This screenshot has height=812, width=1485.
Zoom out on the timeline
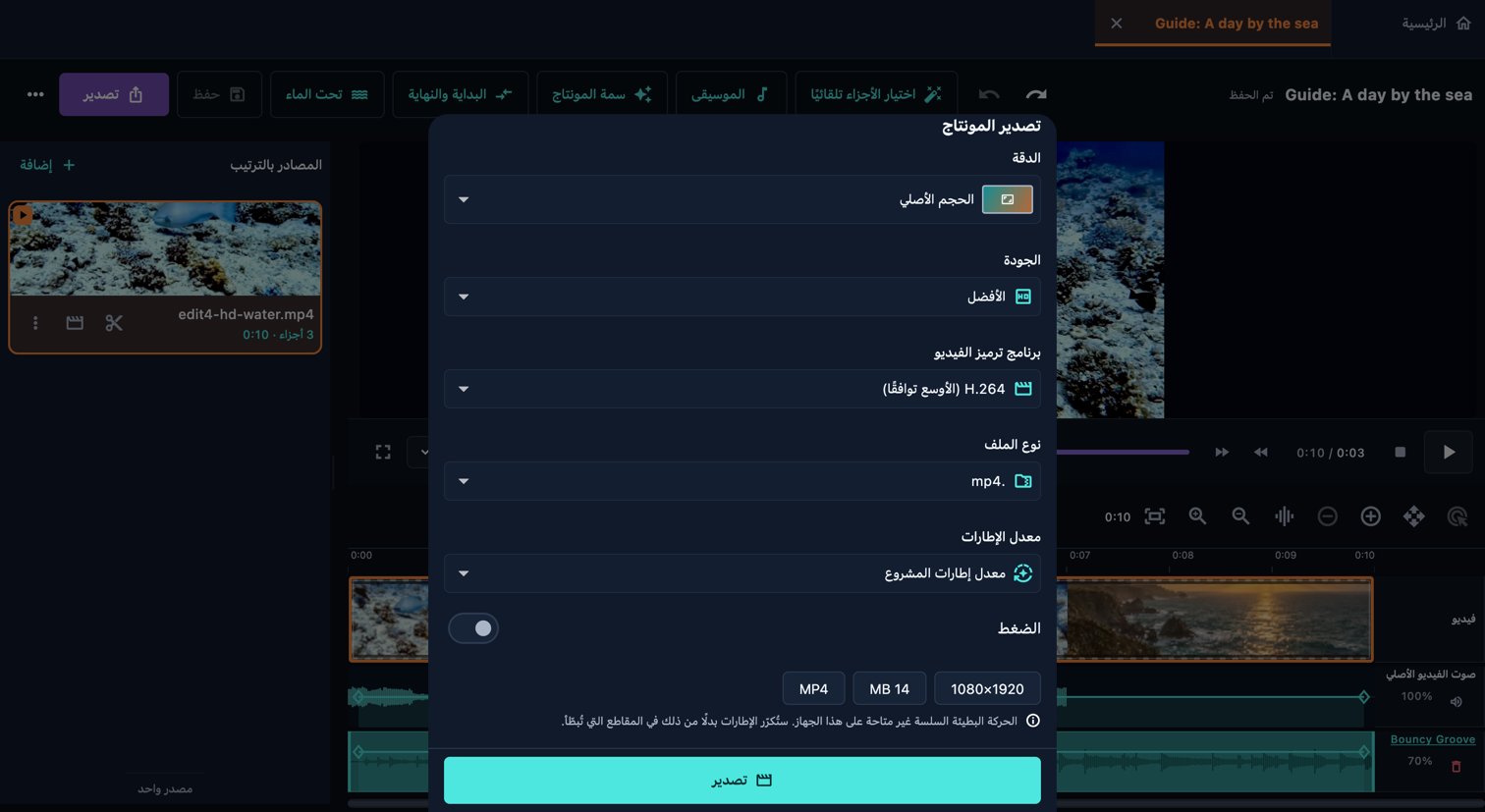point(1240,516)
